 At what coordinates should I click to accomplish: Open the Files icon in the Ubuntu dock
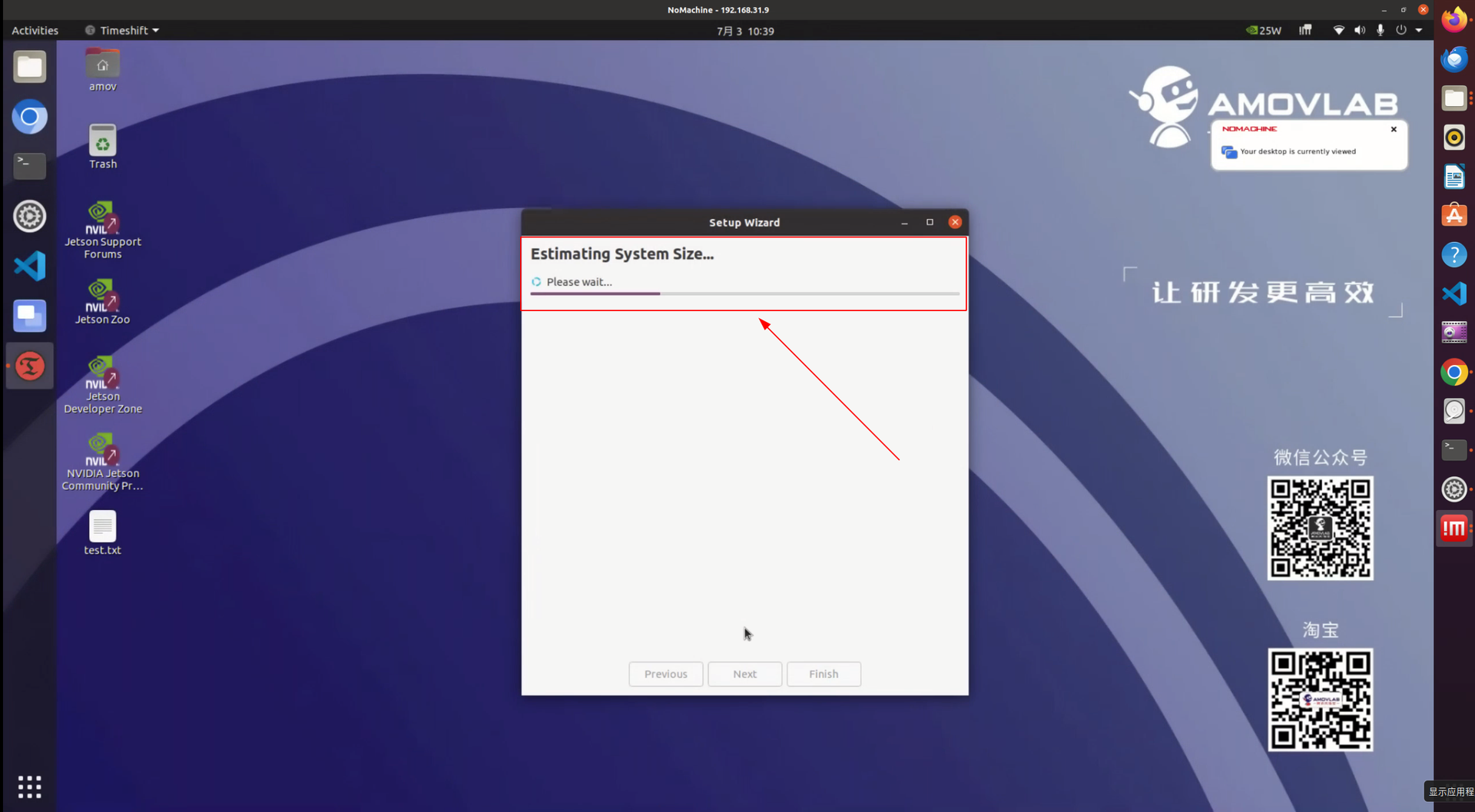30,67
